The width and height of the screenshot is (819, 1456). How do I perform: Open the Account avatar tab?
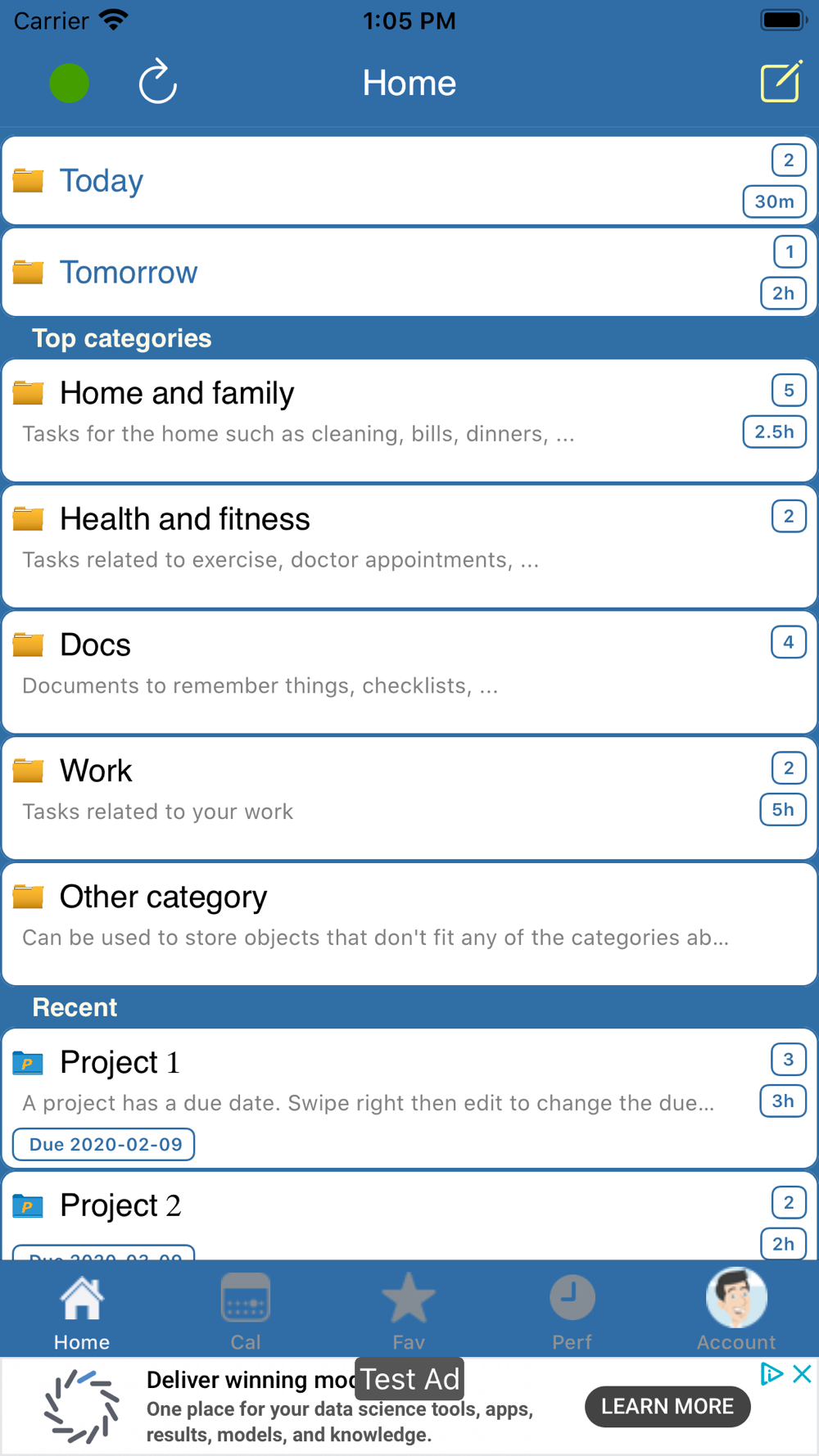tap(736, 1309)
